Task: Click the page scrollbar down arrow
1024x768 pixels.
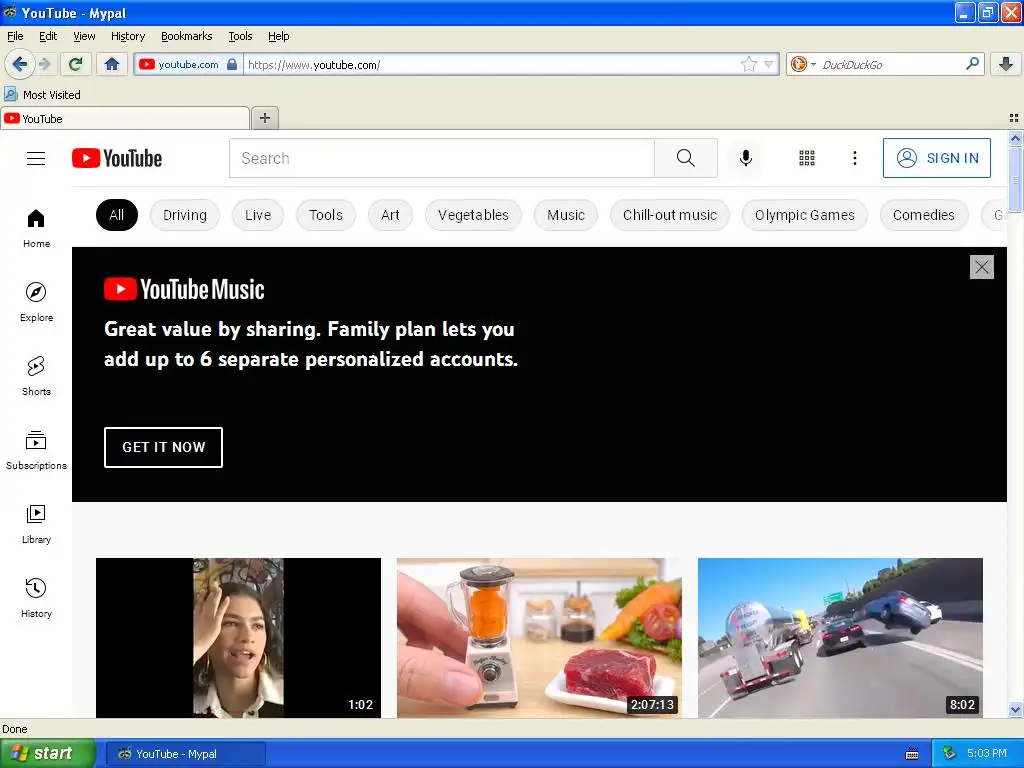Action: point(1015,710)
